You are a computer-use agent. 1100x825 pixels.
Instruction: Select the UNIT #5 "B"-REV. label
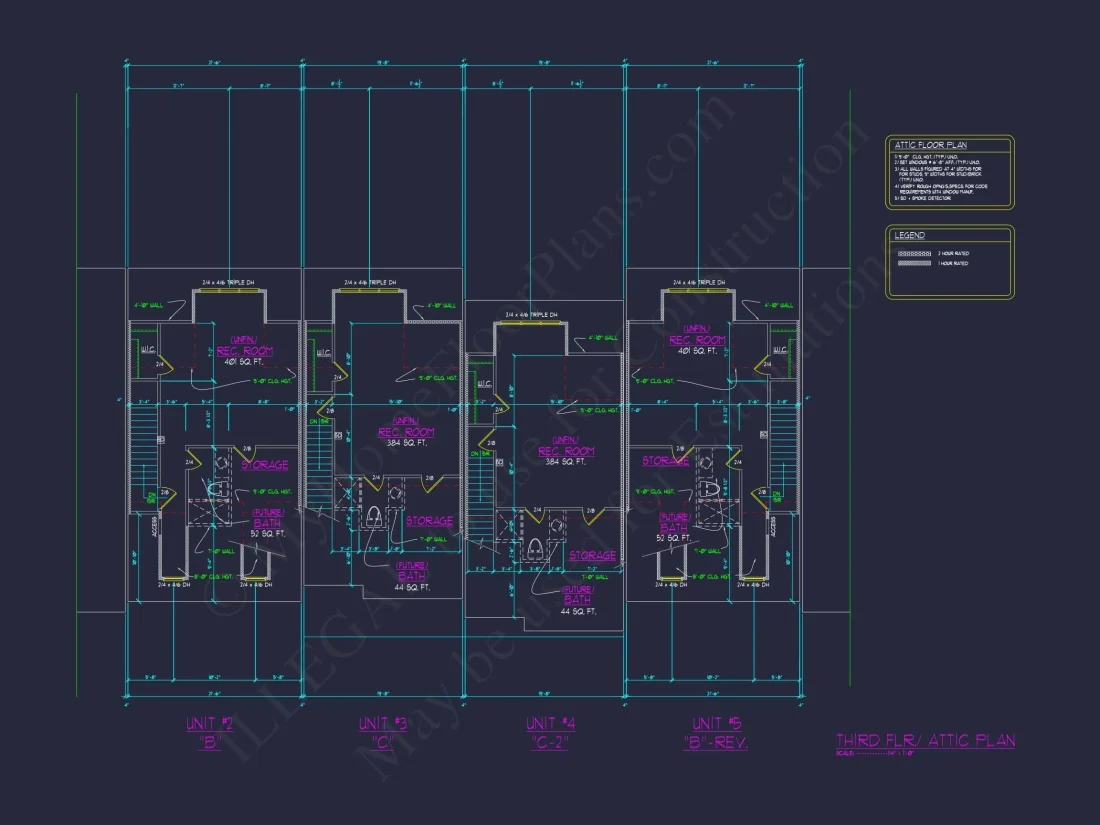(x=713, y=731)
